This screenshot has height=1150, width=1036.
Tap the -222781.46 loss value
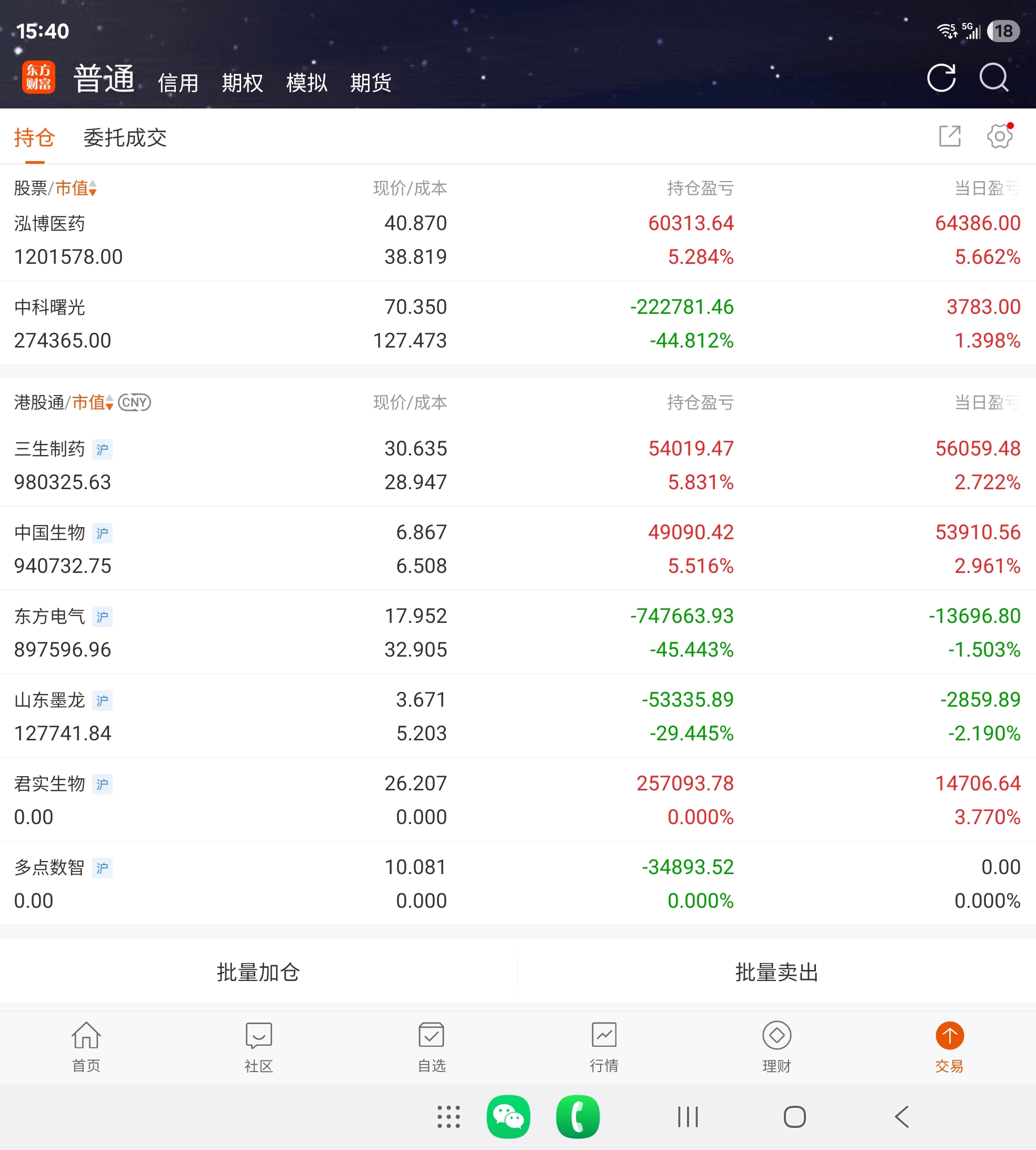tap(682, 307)
